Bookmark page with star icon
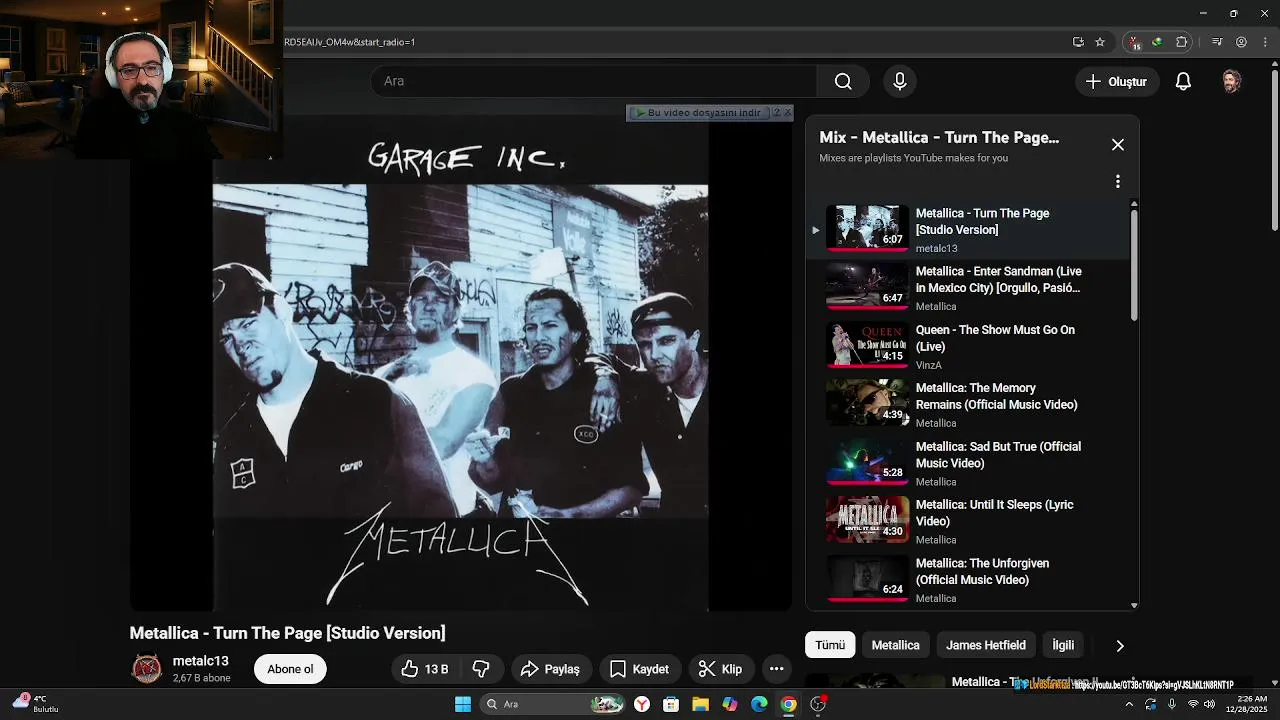This screenshot has width=1280, height=720. (1100, 42)
